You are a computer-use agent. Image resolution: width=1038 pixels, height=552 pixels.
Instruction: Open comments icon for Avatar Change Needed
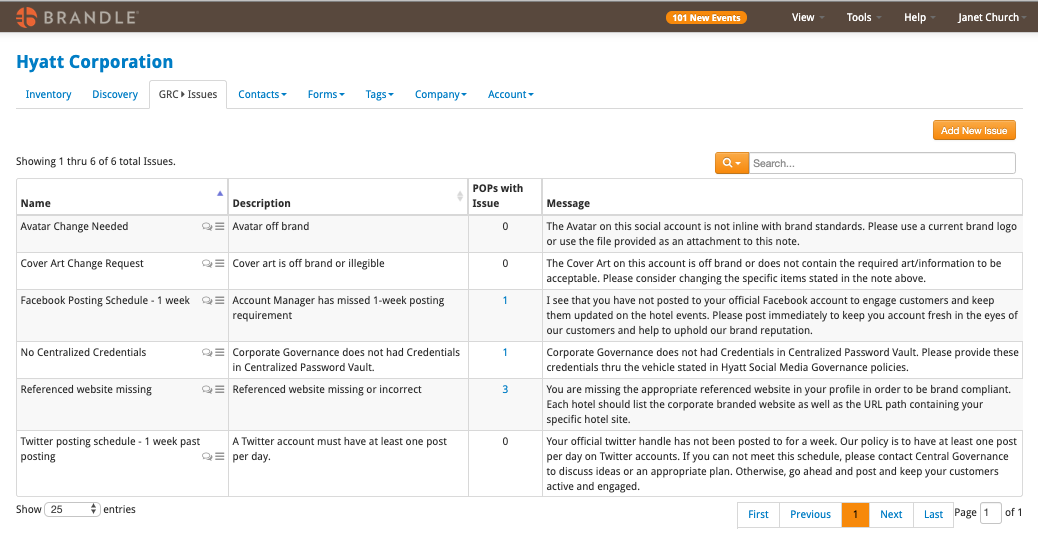coord(207,226)
